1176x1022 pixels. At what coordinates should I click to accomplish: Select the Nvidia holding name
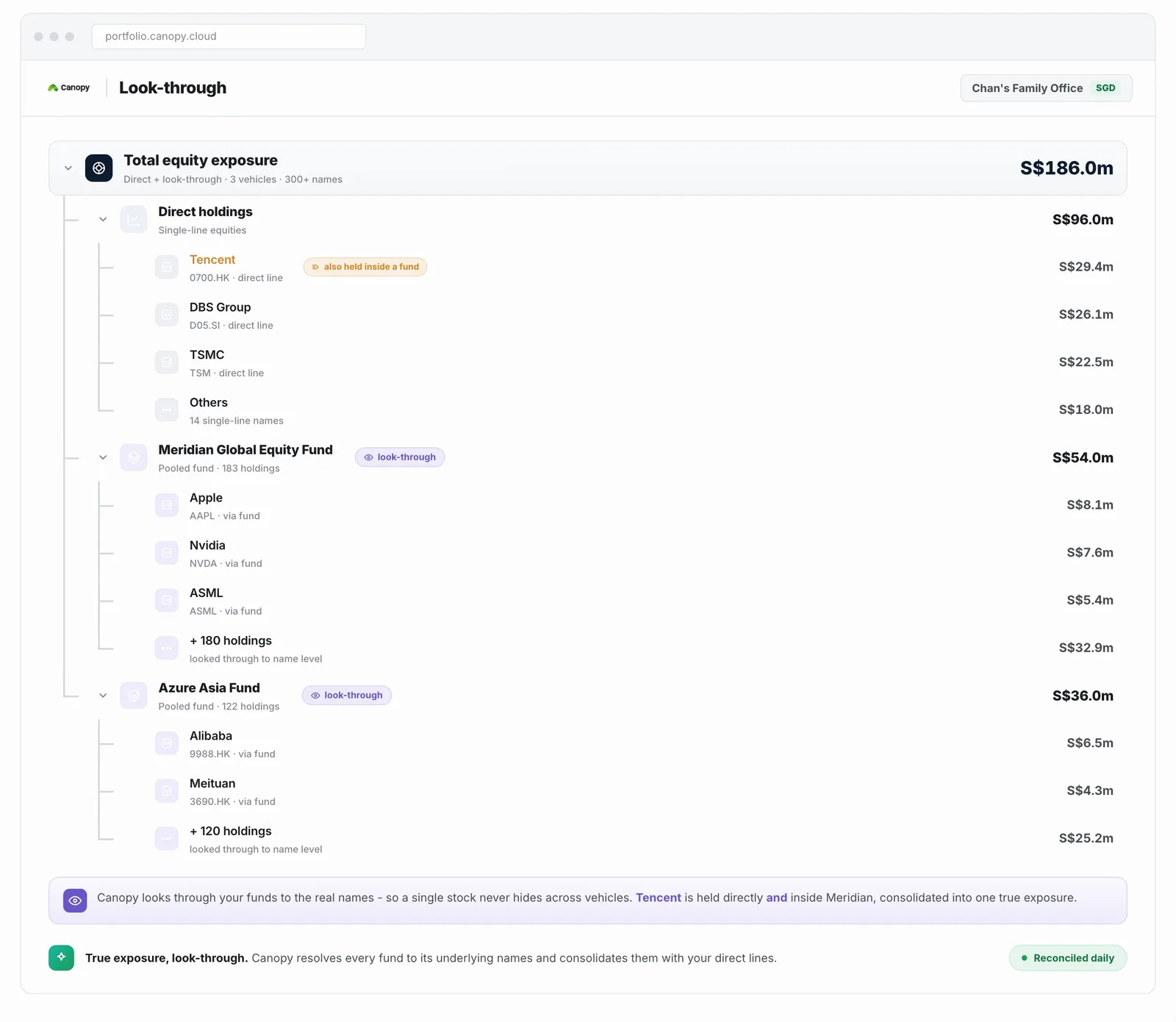207,546
